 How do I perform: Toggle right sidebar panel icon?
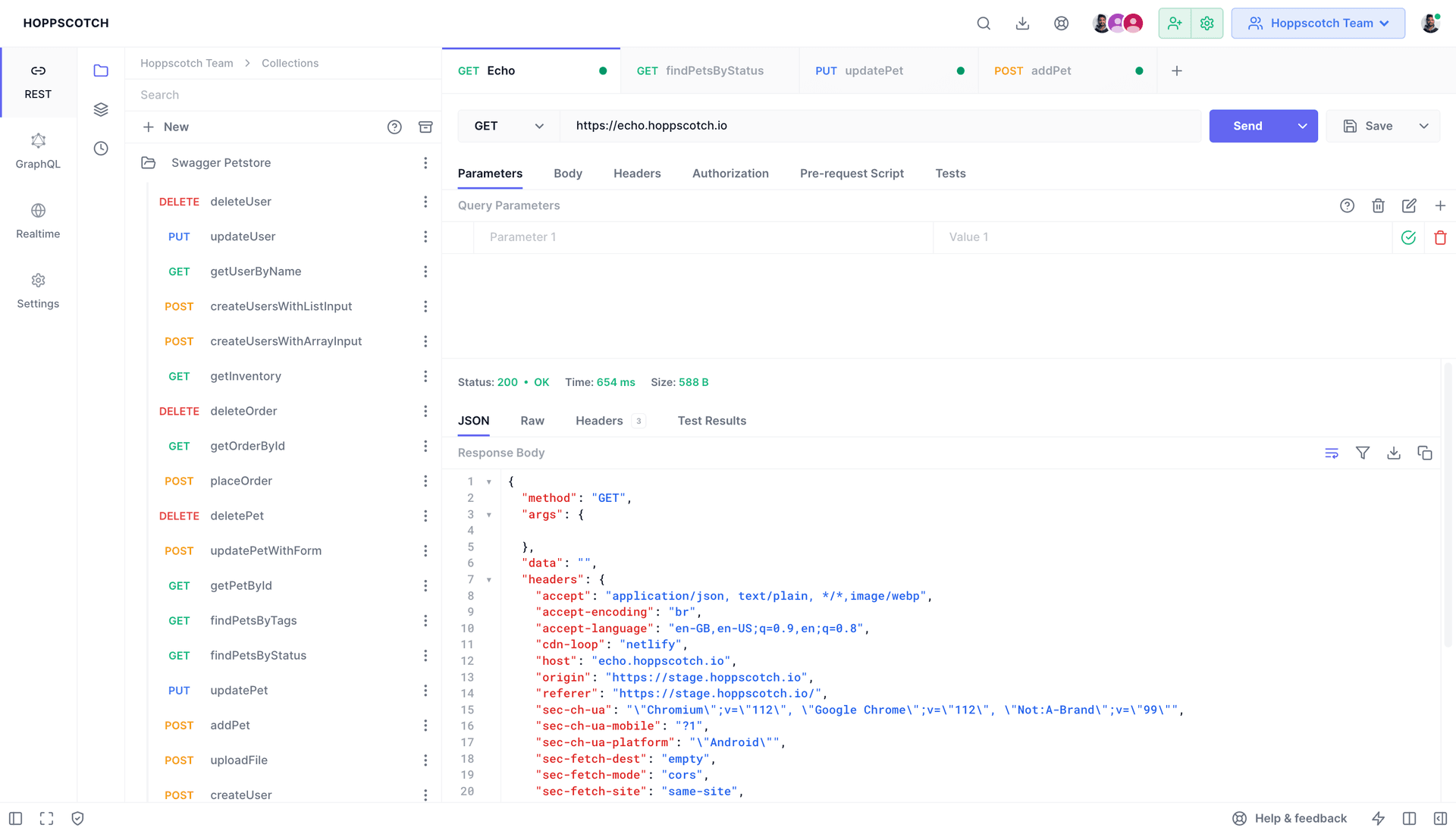(1440, 818)
